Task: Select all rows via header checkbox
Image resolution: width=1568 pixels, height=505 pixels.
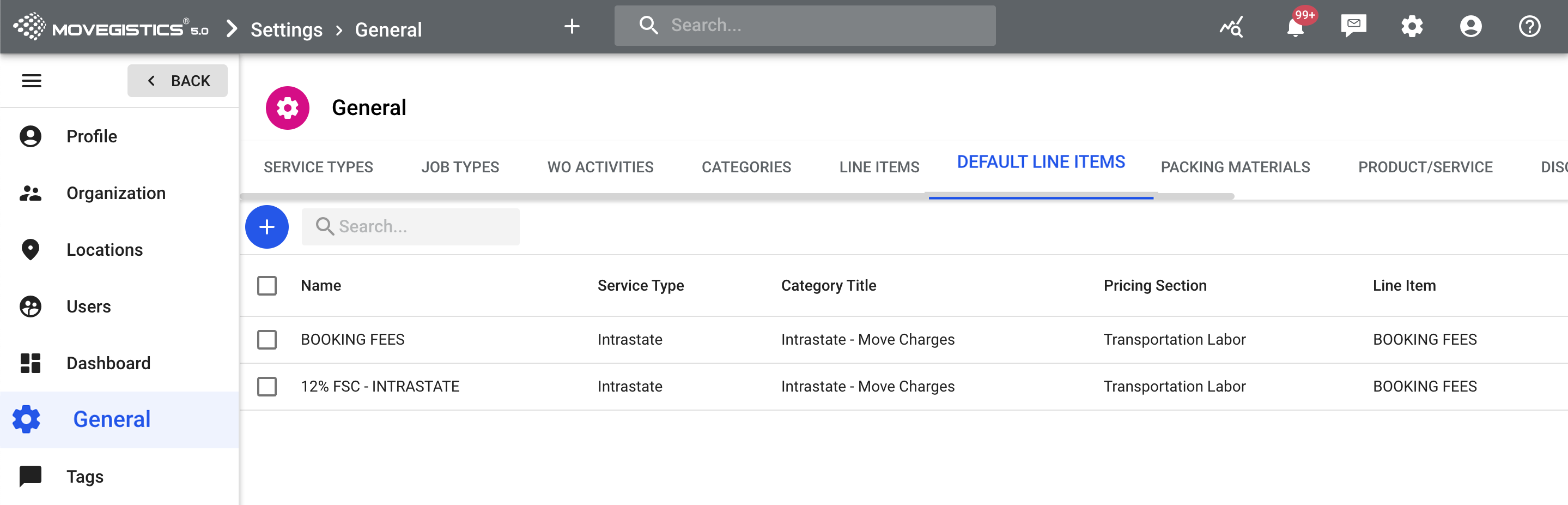Action: [266, 286]
